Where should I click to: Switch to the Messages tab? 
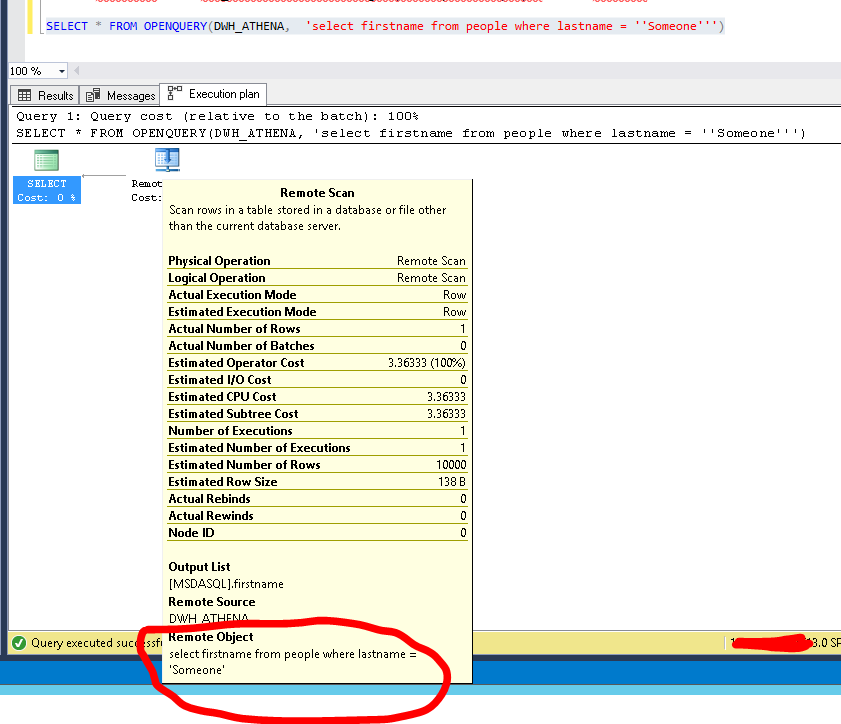[x=120, y=95]
